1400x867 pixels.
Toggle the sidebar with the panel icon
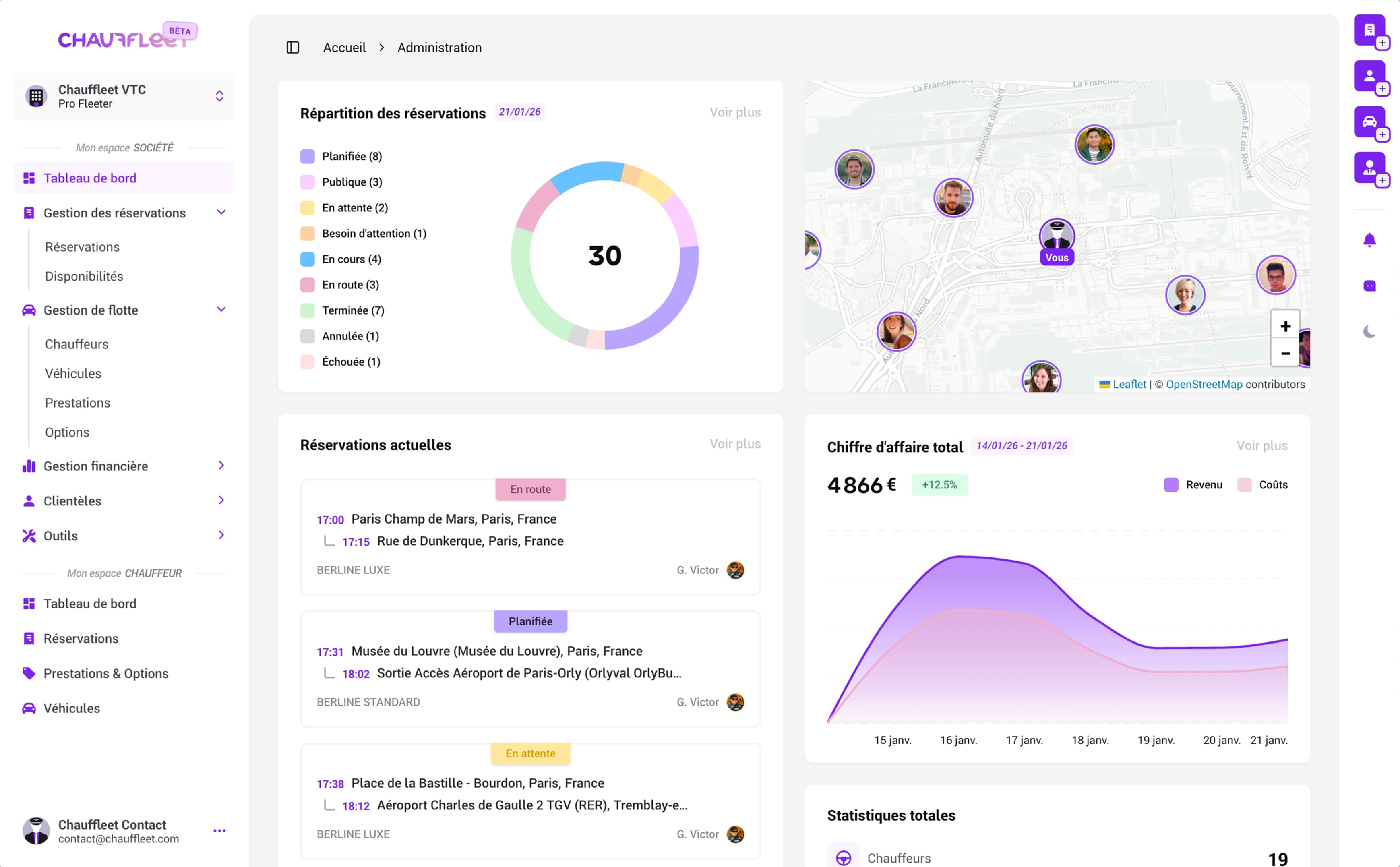pos(293,48)
